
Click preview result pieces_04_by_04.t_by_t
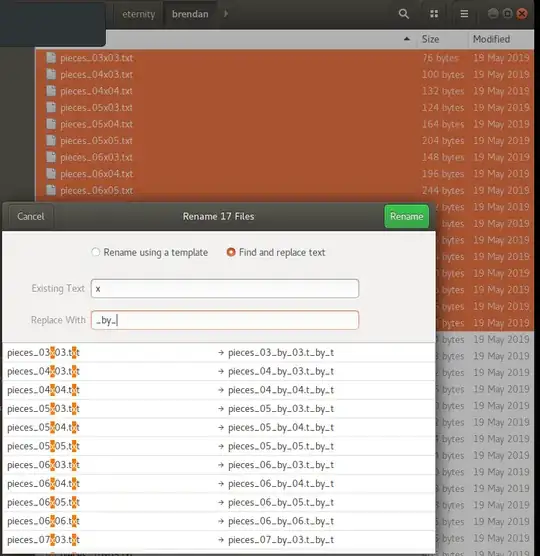[281, 390]
